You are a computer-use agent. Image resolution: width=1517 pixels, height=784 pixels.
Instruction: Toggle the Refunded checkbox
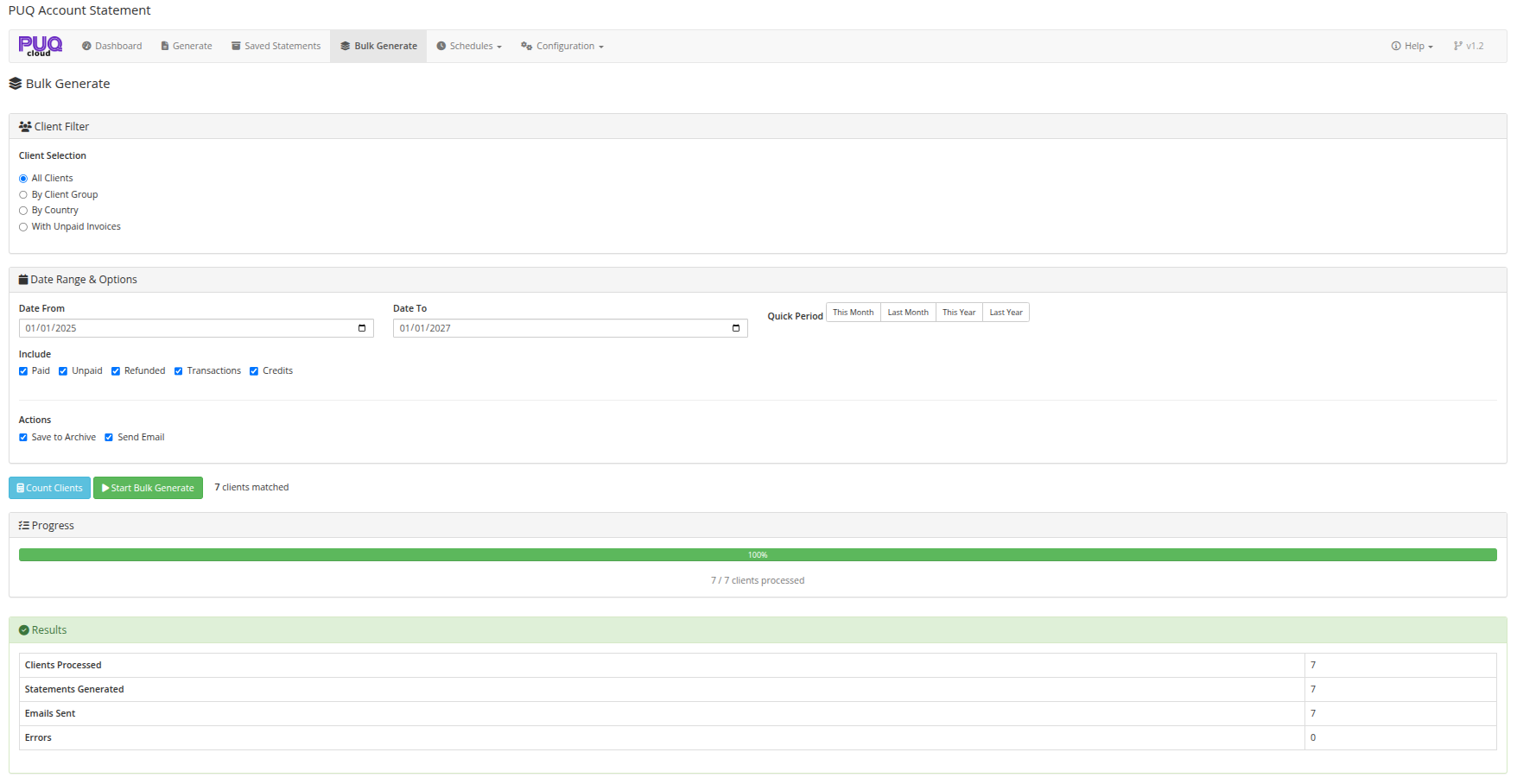click(116, 371)
